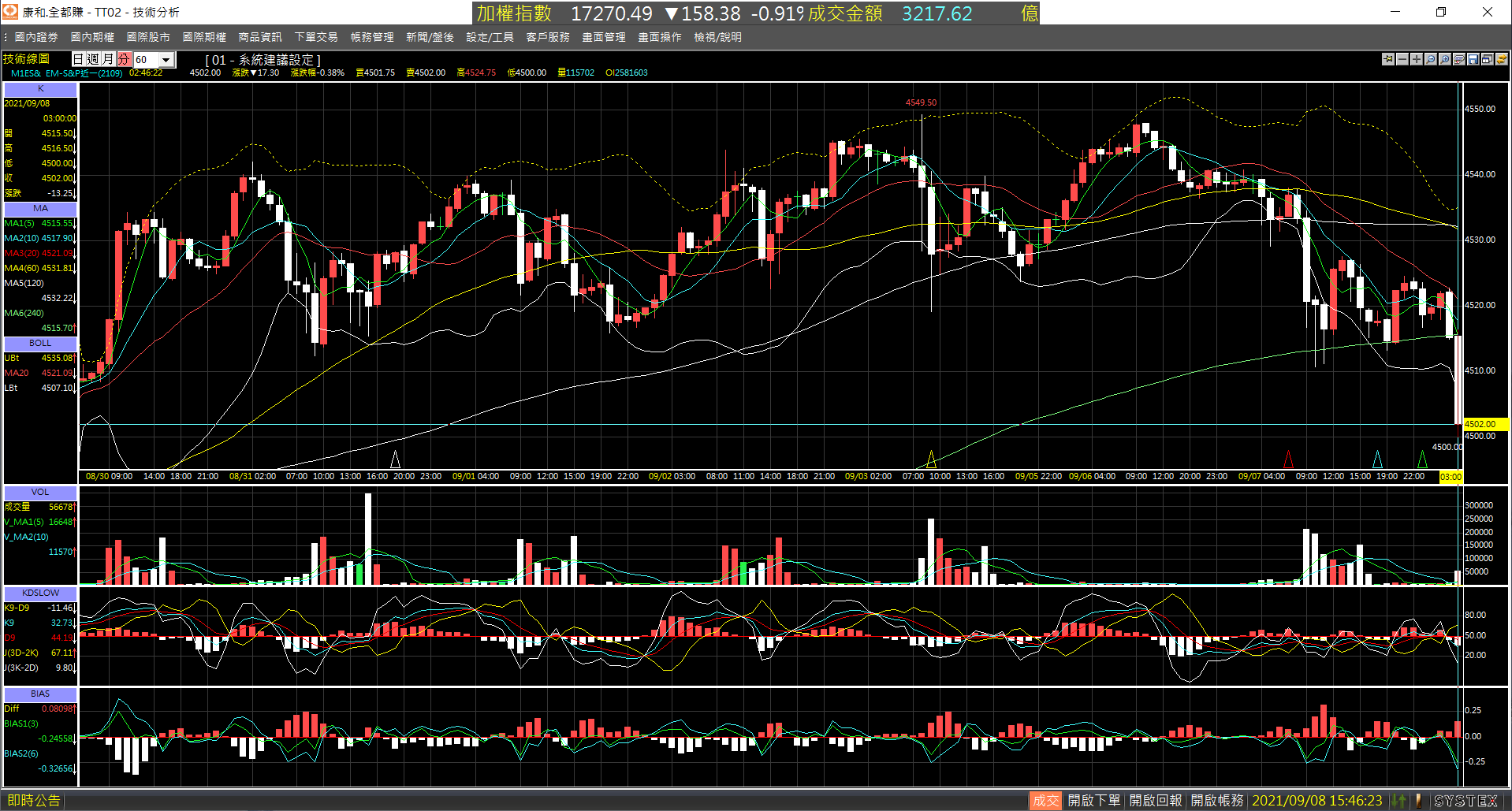Click the 2021/09/08 15:46:23 clock in status bar

[1316, 801]
